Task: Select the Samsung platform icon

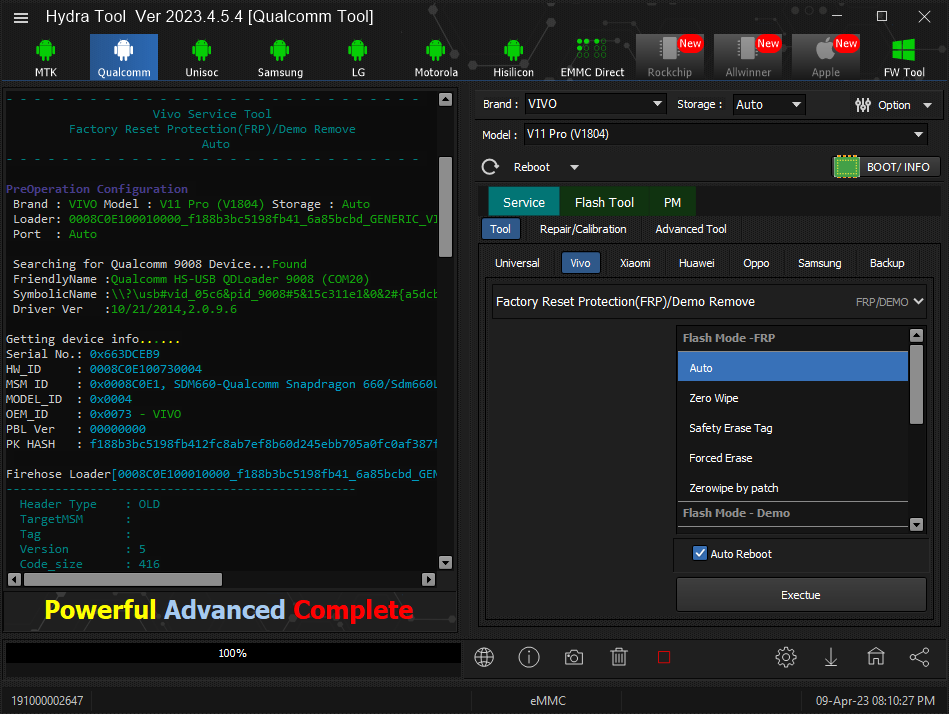Action: pos(280,58)
